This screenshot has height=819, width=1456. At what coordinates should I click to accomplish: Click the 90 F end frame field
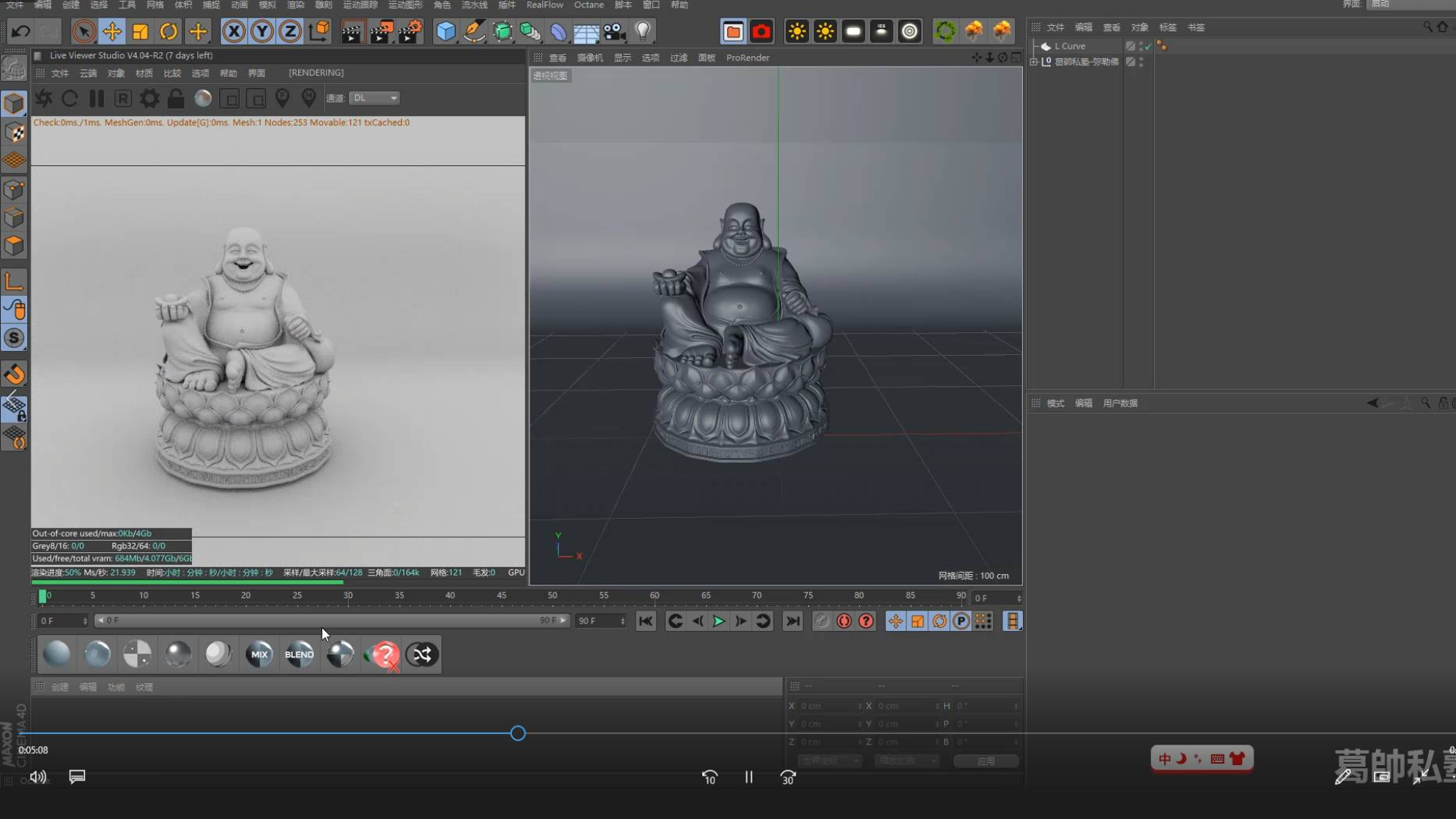[601, 621]
